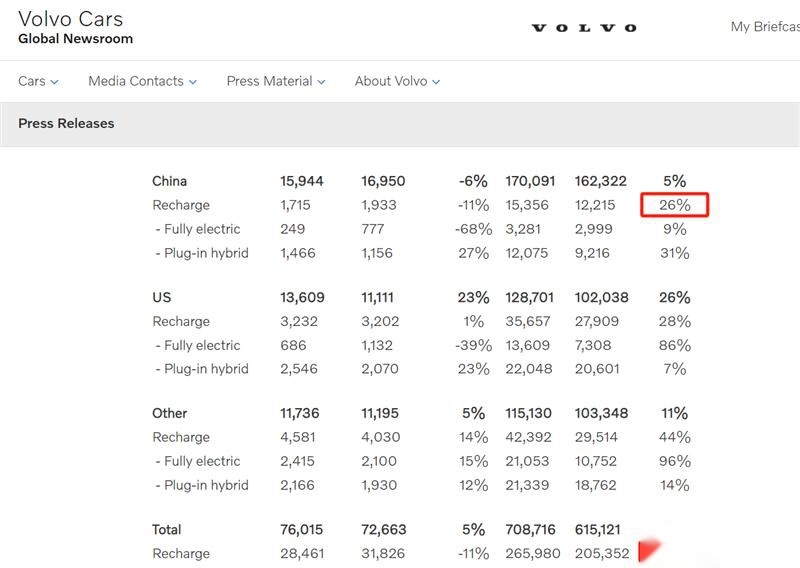Select the US Recharge value 35,657

click(x=529, y=322)
